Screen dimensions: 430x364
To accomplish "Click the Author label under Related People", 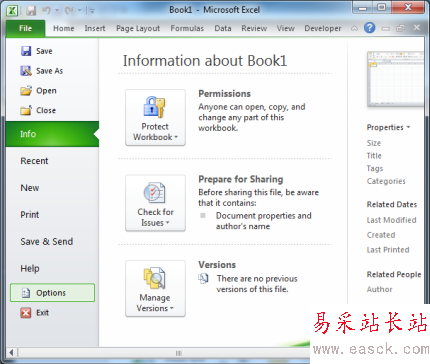I will point(379,289).
